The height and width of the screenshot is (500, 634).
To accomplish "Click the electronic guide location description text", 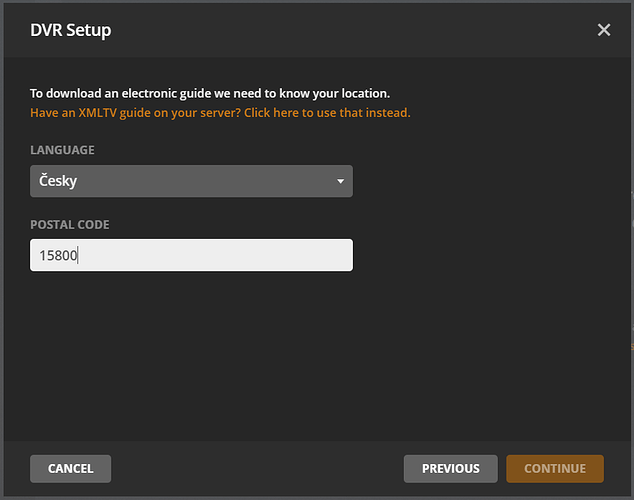I will click(210, 93).
